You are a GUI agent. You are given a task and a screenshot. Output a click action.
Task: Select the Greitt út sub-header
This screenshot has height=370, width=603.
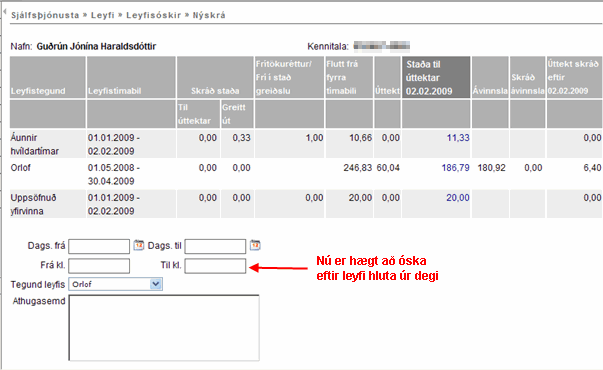(x=237, y=114)
